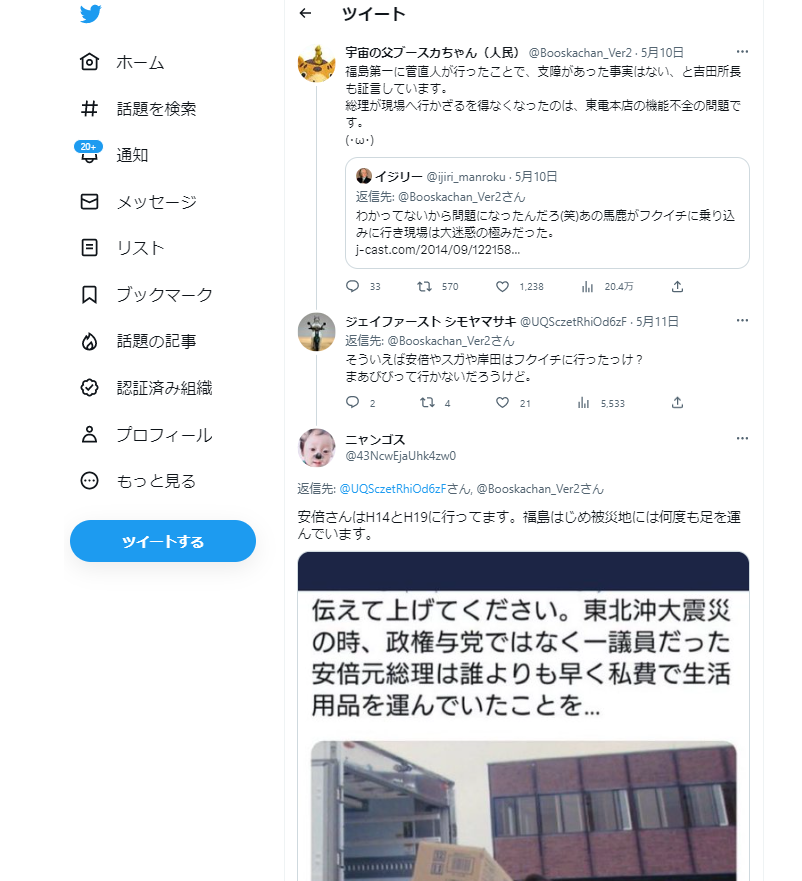
Task: Go back using the left arrow
Action: coord(305,13)
